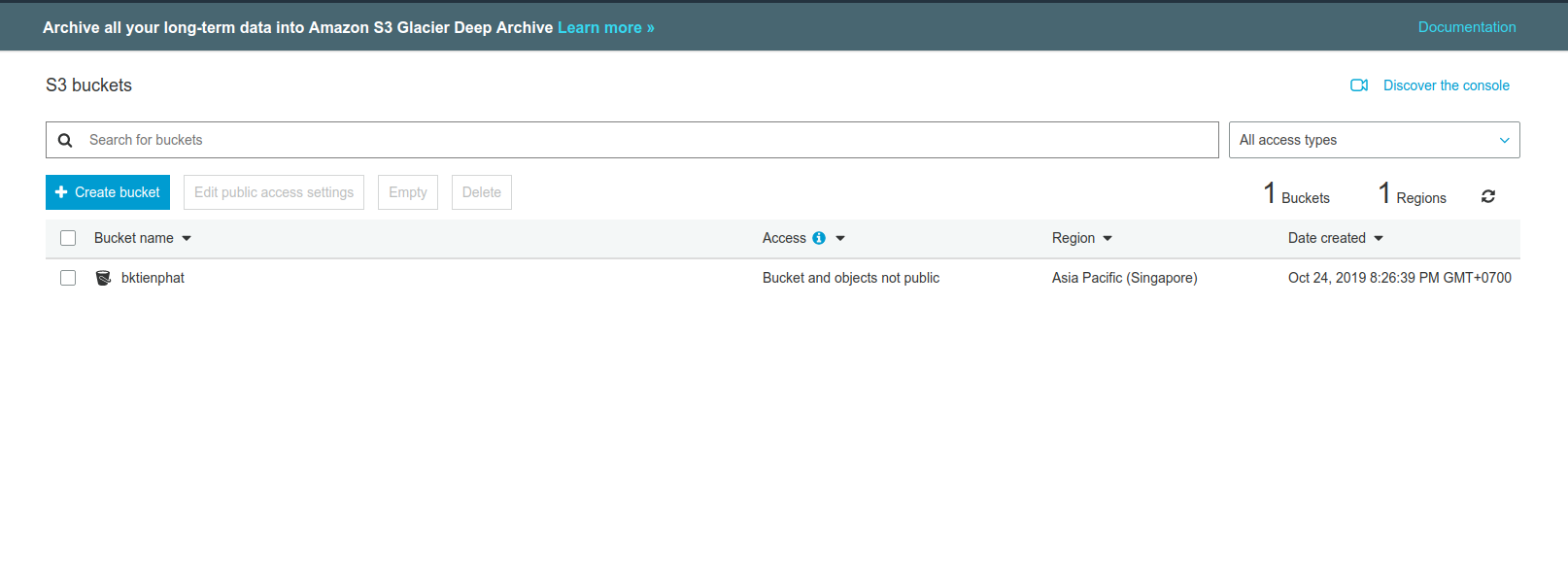Viewport: 1568px width, 578px height.
Task: Click 'Bucket and objects not public' text
Action: click(851, 278)
